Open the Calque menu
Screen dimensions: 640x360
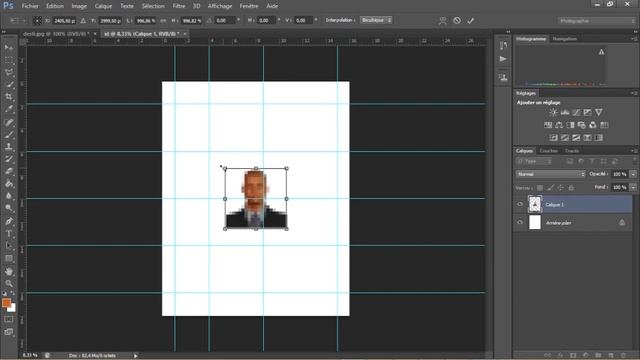103,6
